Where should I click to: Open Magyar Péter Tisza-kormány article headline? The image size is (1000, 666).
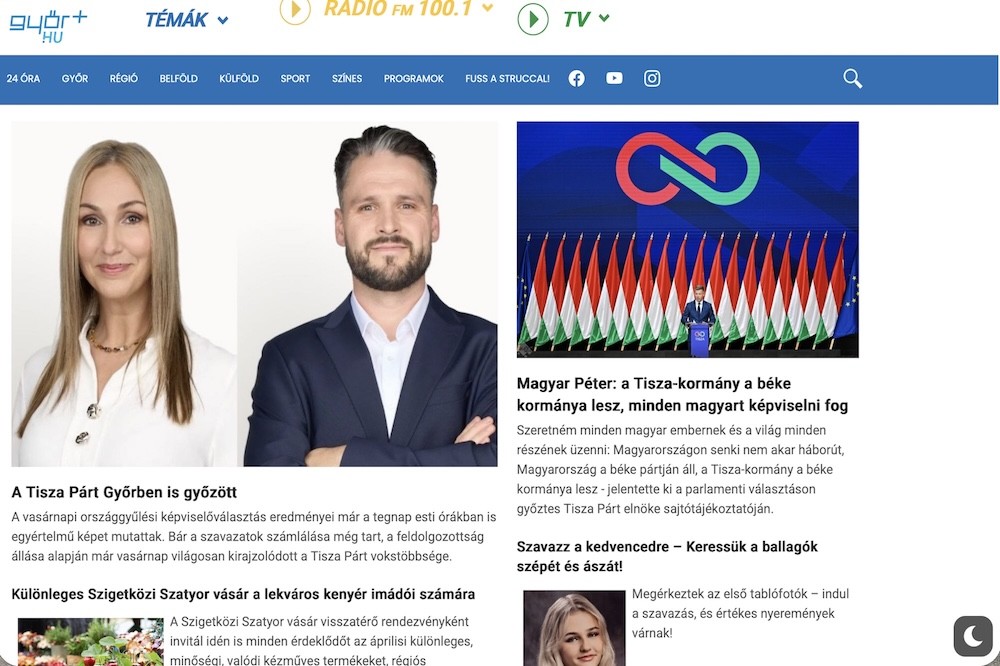coord(682,394)
